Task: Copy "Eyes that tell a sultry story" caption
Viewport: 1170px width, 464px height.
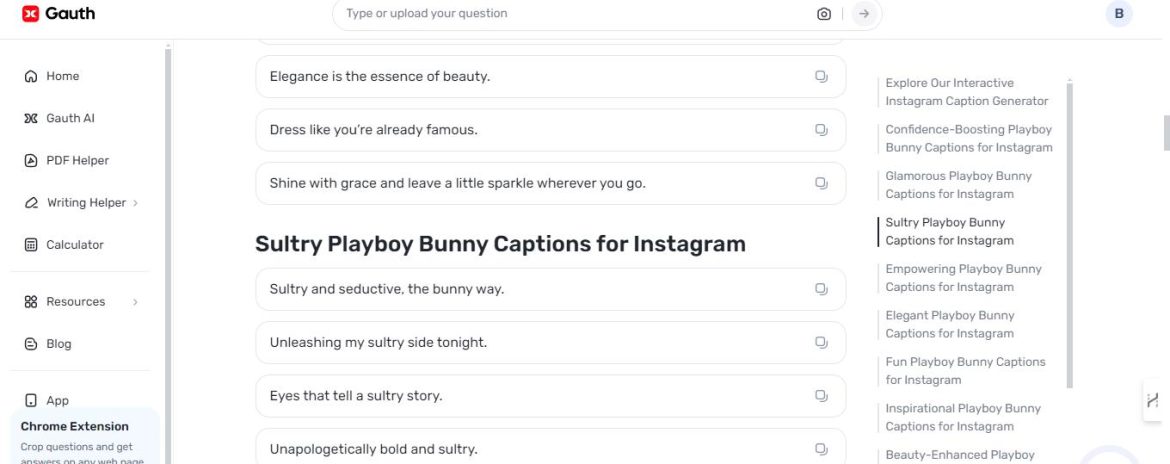Action: click(x=821, y=396)
